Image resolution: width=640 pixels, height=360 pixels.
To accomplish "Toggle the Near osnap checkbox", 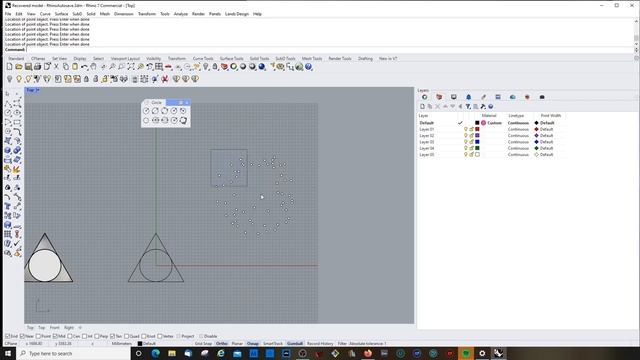I will pos(22,336).
